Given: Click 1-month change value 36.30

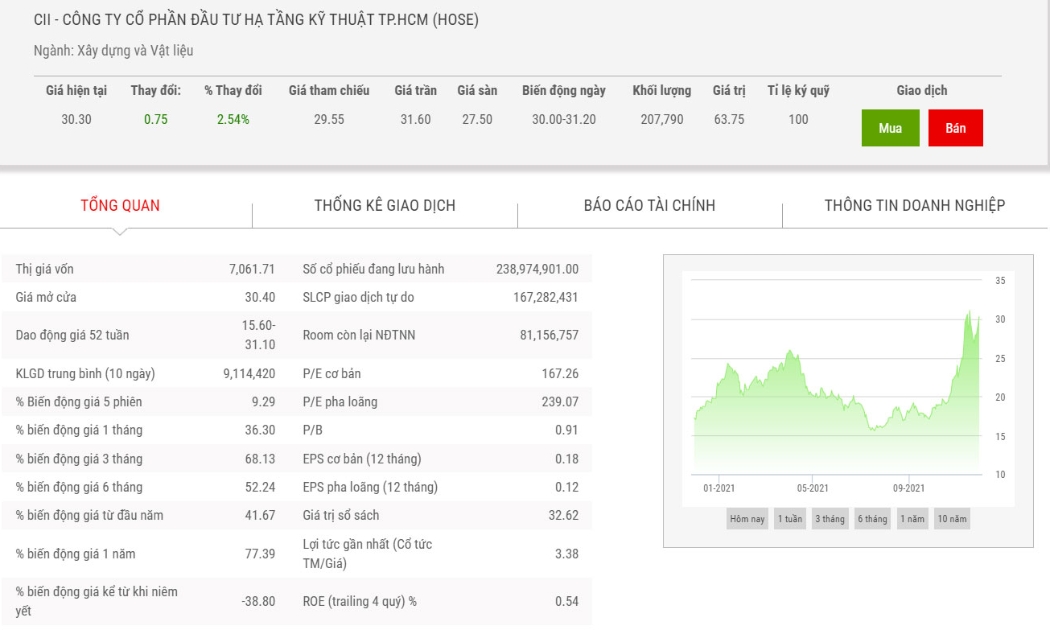Looking at the screenshot, I should [x=260, y=430].
